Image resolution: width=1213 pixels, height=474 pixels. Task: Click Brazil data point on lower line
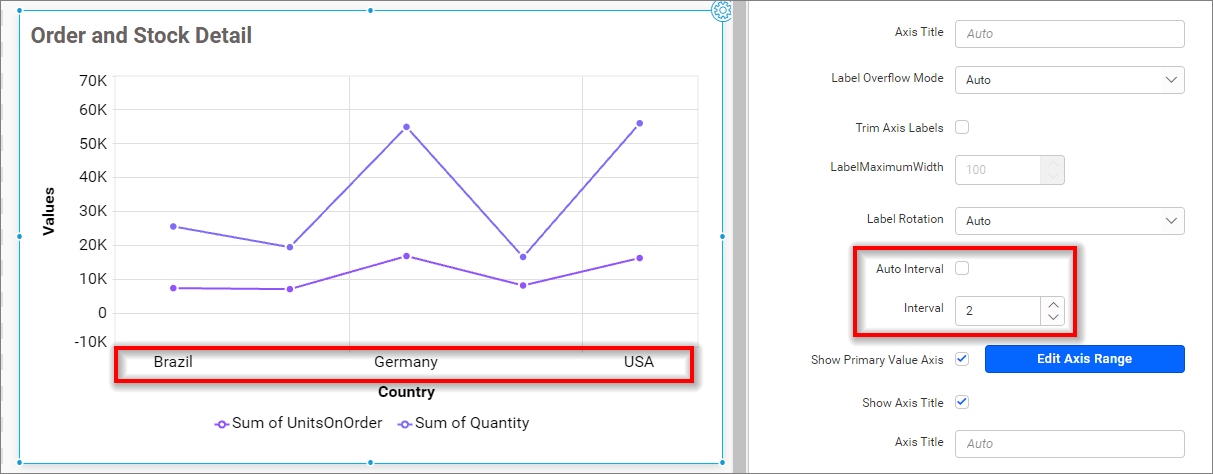tap(173, 288)
